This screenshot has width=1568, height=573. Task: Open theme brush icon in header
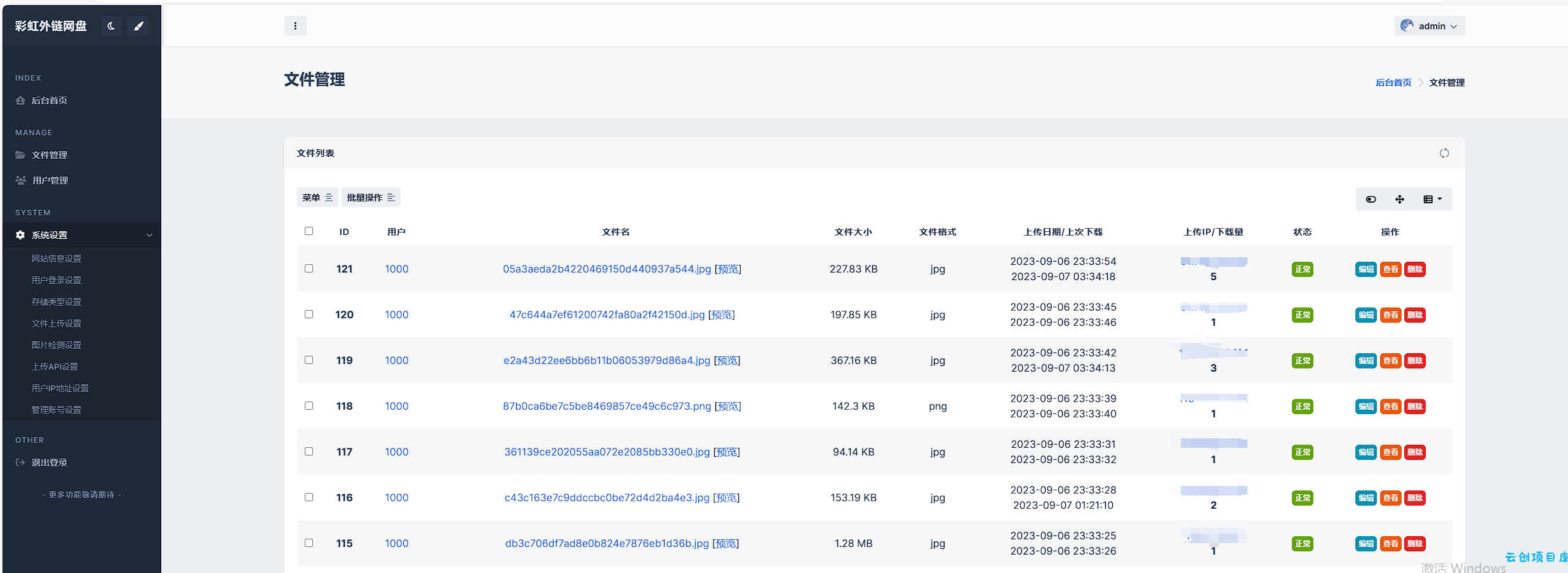click(x=138, y=26)
